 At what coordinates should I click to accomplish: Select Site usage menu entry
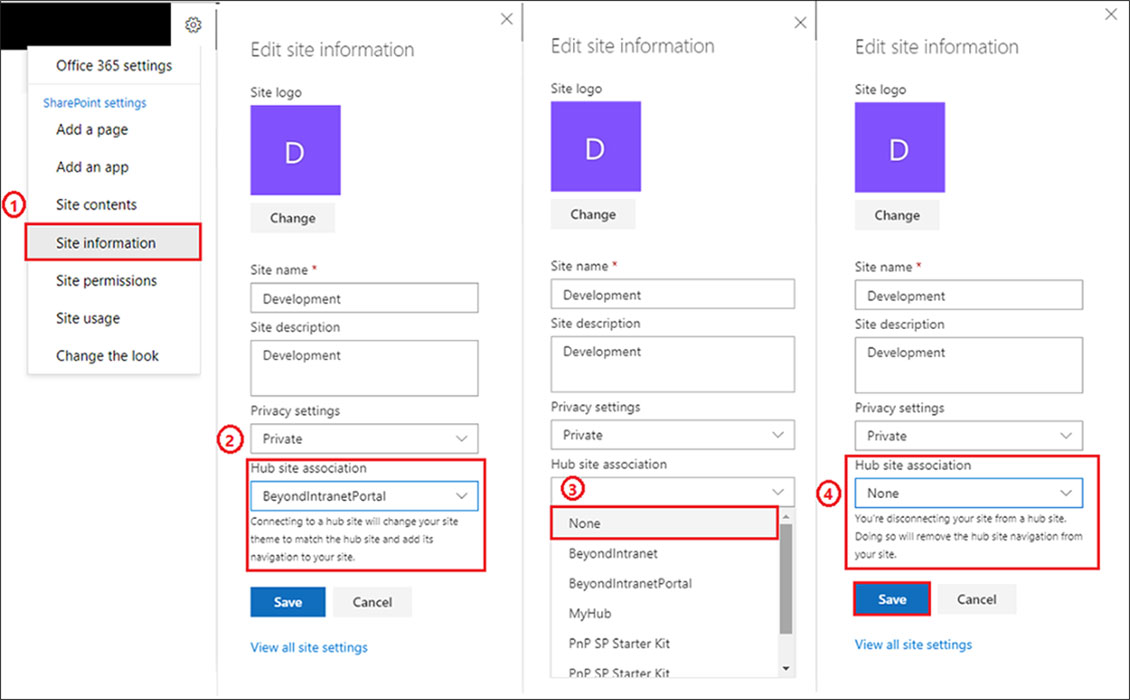coord(88,319)
